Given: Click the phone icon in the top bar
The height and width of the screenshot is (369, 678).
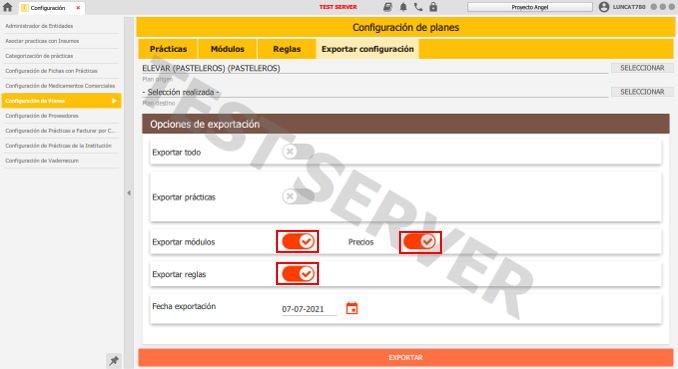Looking at the screenshot, I should (418, 7).
